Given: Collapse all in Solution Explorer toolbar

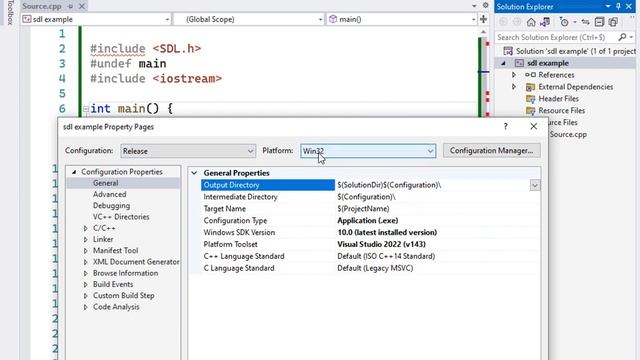Looking at the screenshot, I should click(x=599, y=22).
